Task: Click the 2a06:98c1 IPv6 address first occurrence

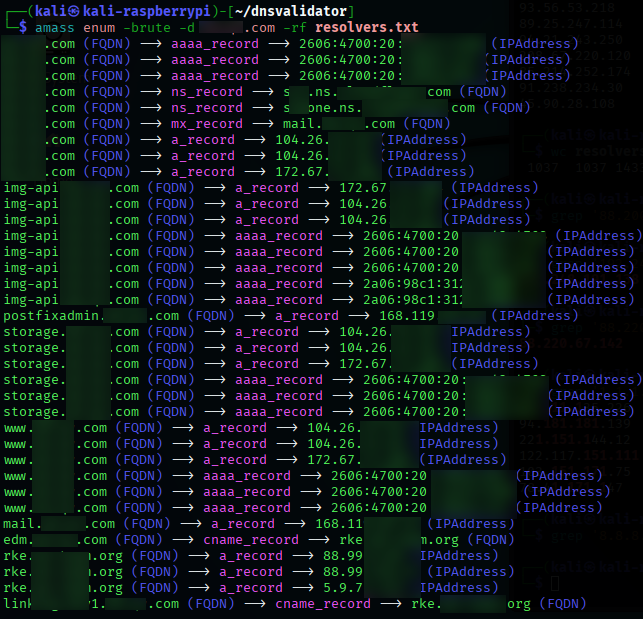Action: (413, 284)
